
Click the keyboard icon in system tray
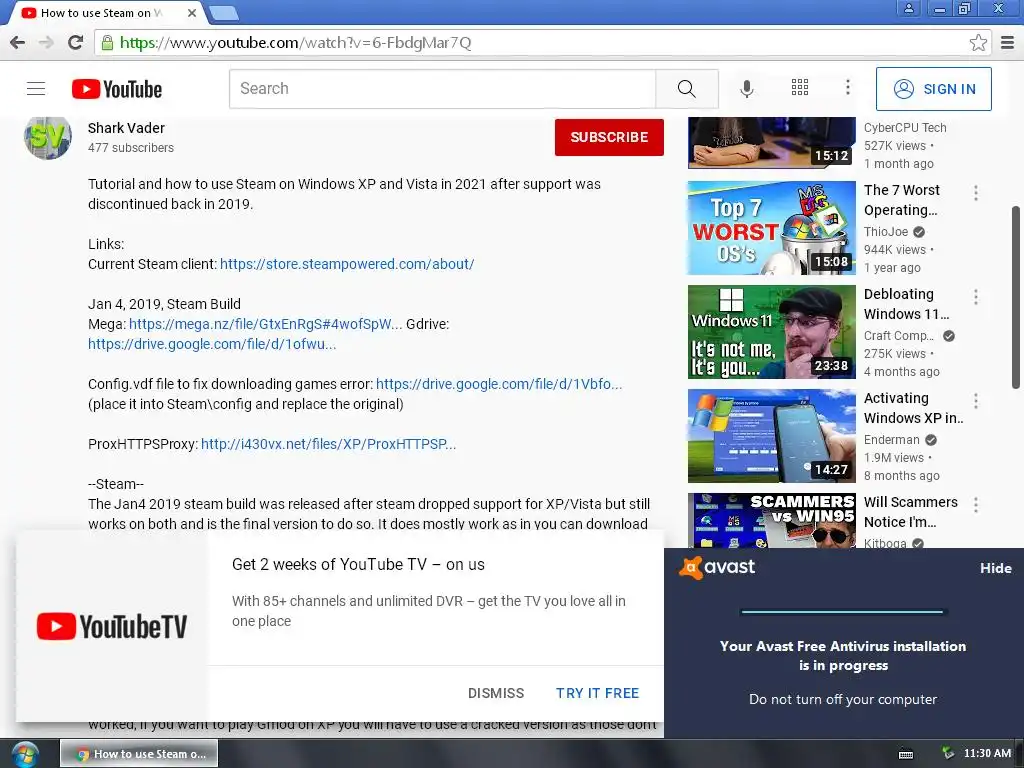tap(906, 754)
